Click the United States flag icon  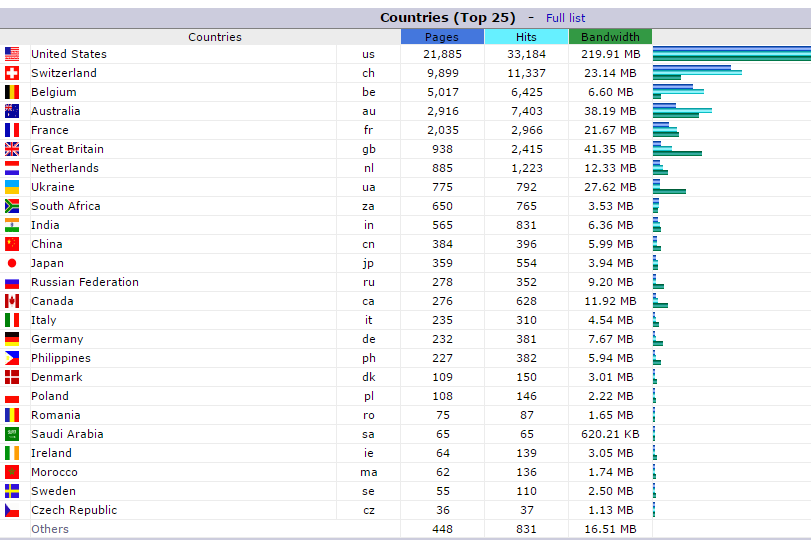pyautogui.click(x=12, y=54)
